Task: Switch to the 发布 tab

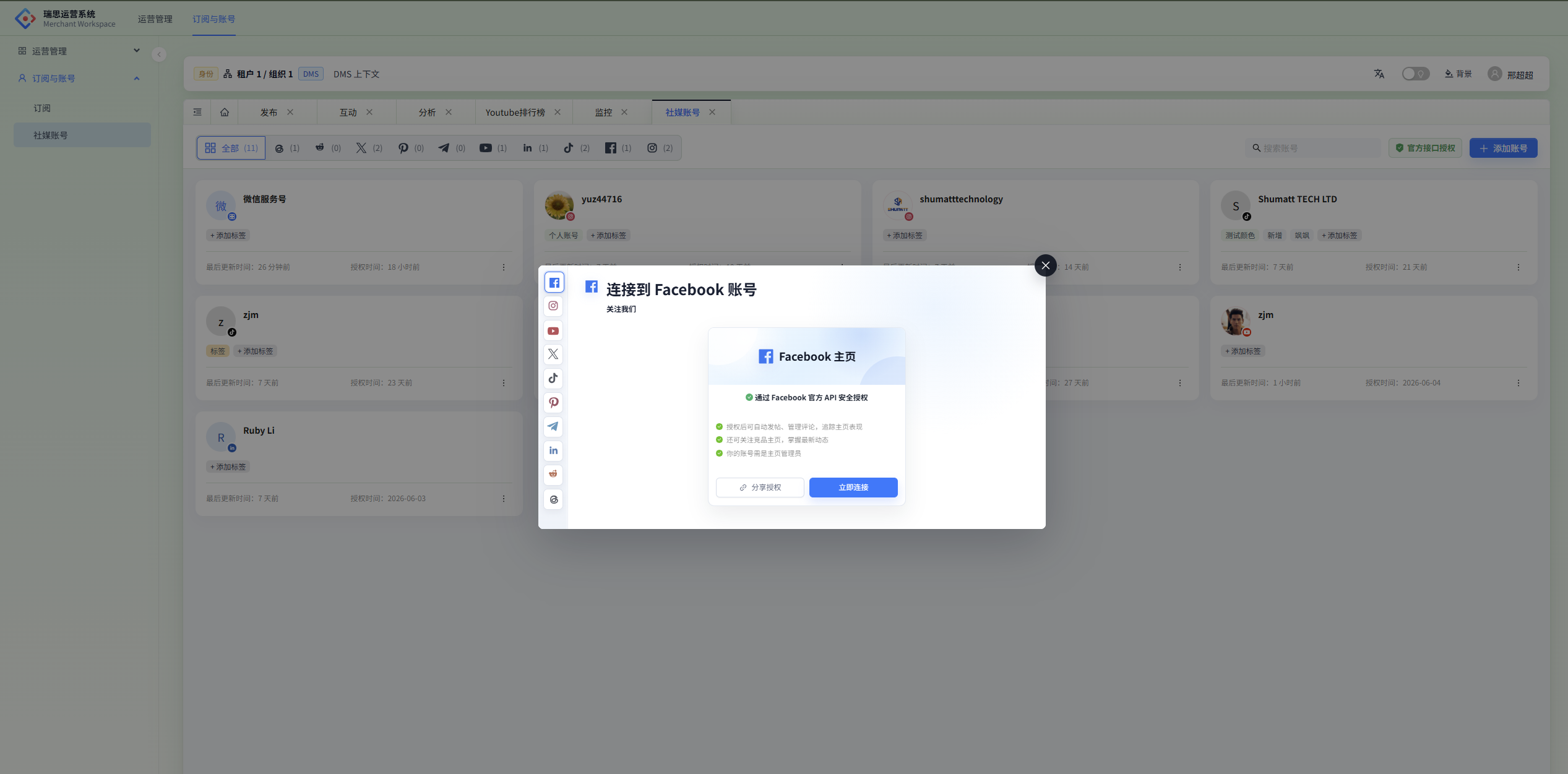Action: 269,112
